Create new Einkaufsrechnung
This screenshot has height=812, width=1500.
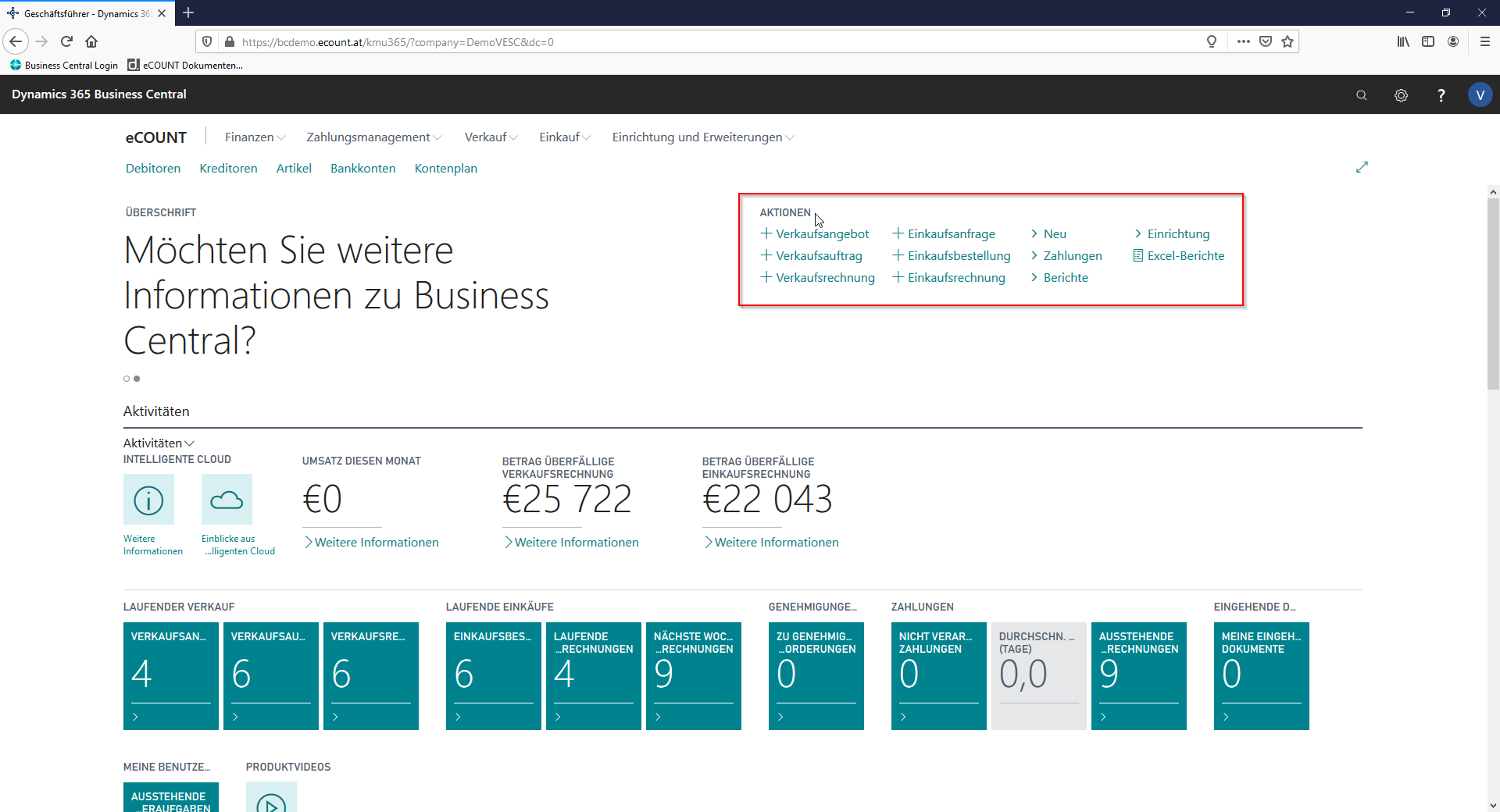click(949, 277)
